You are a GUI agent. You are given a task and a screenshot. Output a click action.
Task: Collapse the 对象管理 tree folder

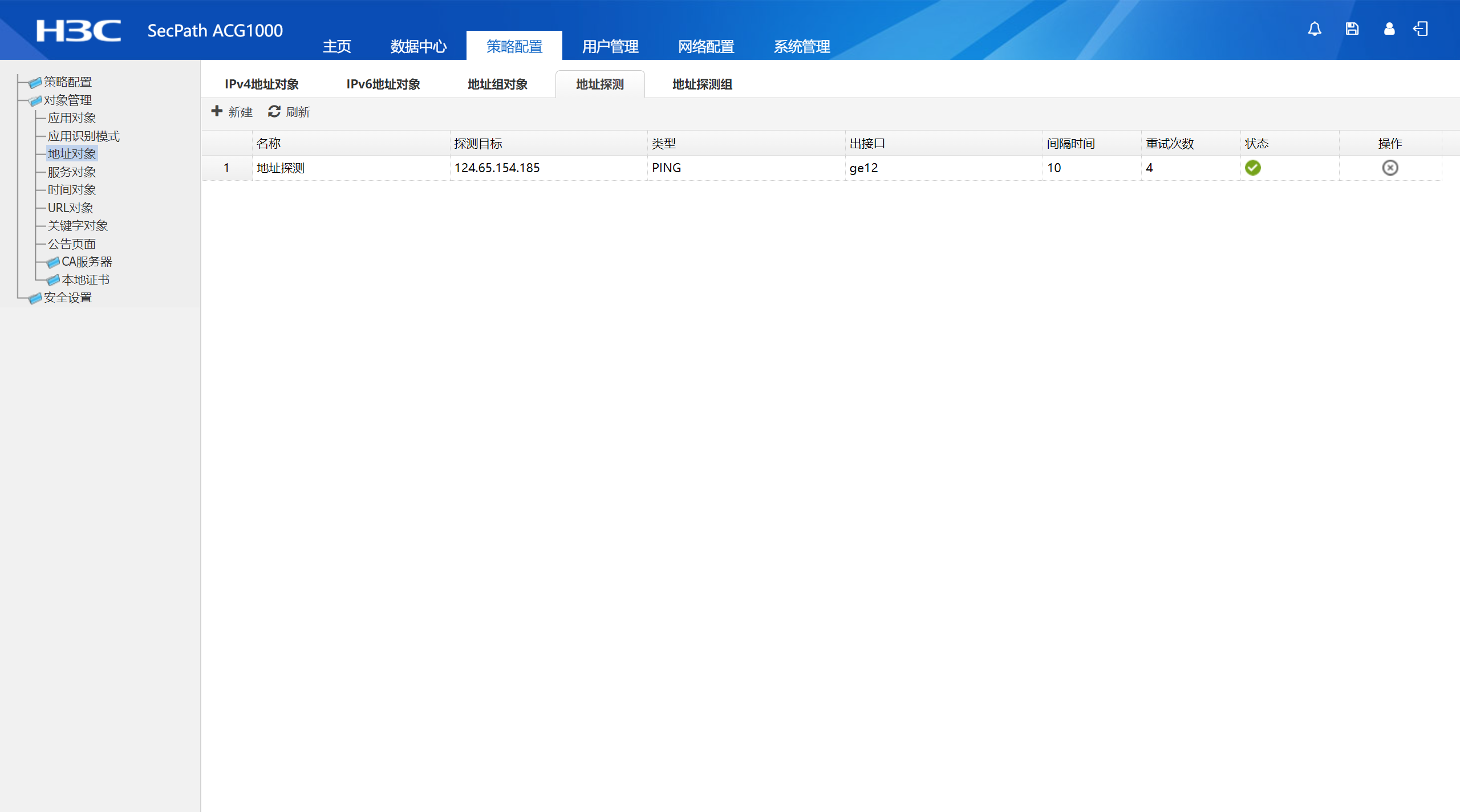[35, 100]
